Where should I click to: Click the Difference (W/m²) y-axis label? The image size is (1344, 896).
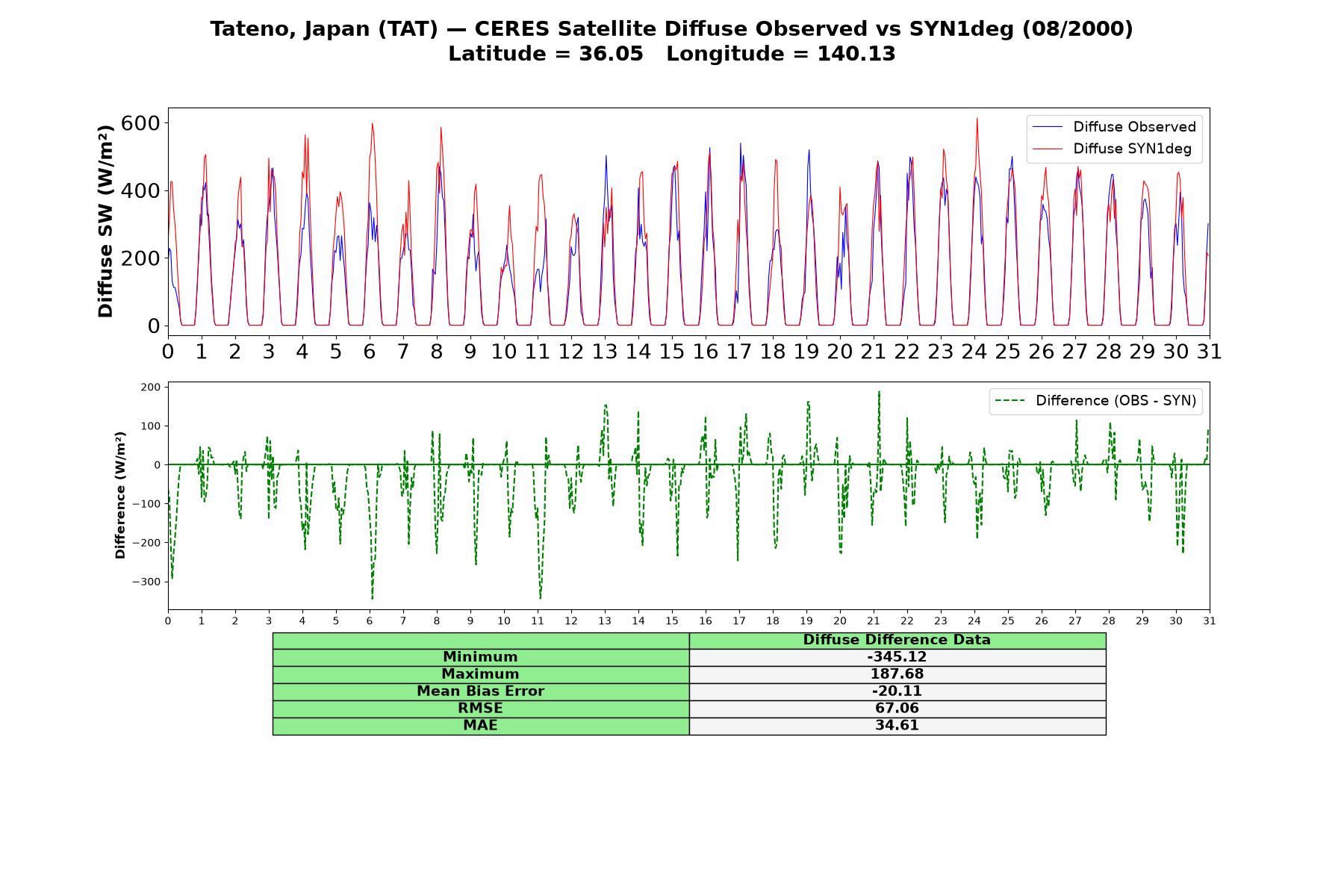click(120, 495)
